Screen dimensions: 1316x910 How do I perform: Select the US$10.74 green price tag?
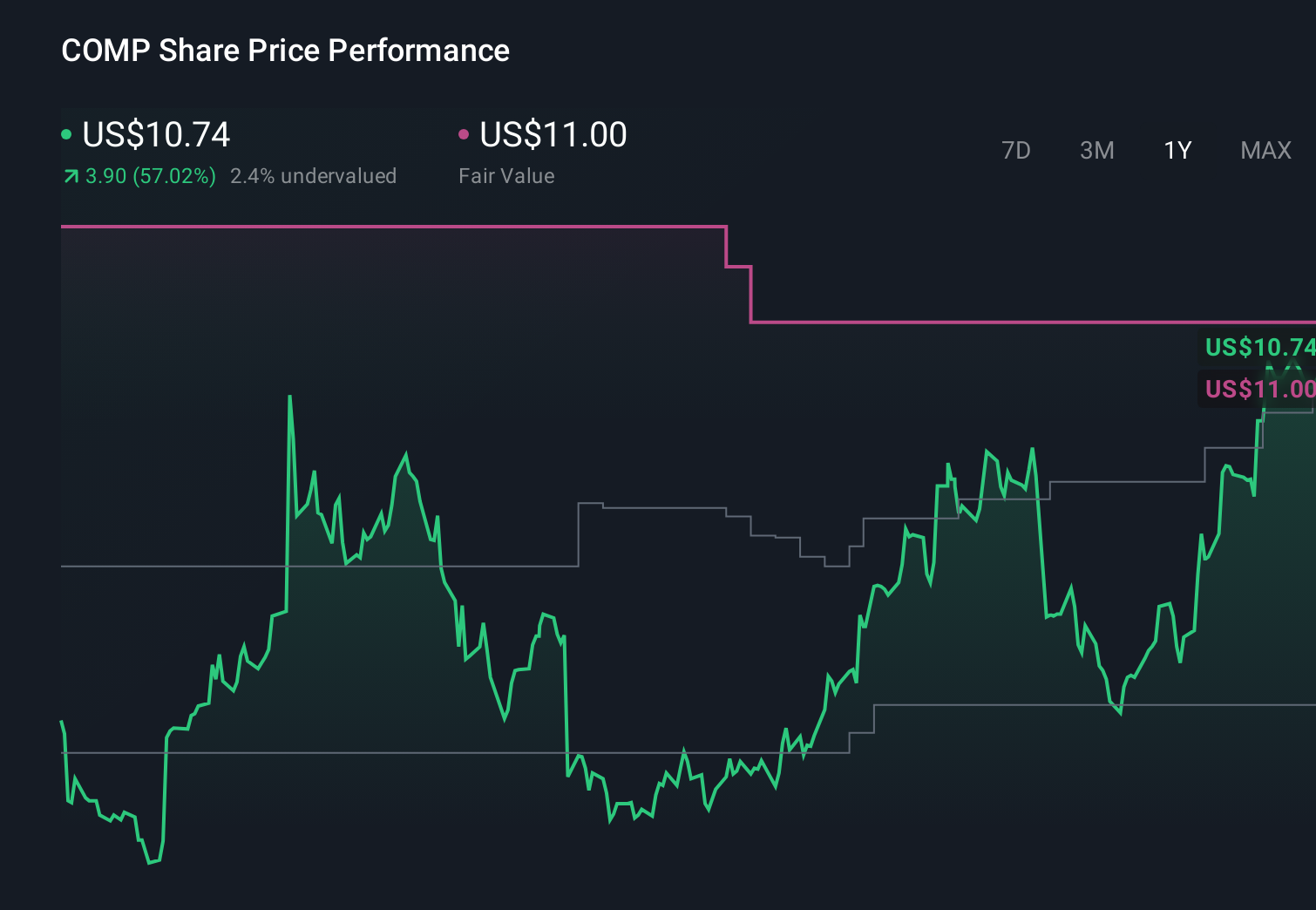tap(1259, 347)
